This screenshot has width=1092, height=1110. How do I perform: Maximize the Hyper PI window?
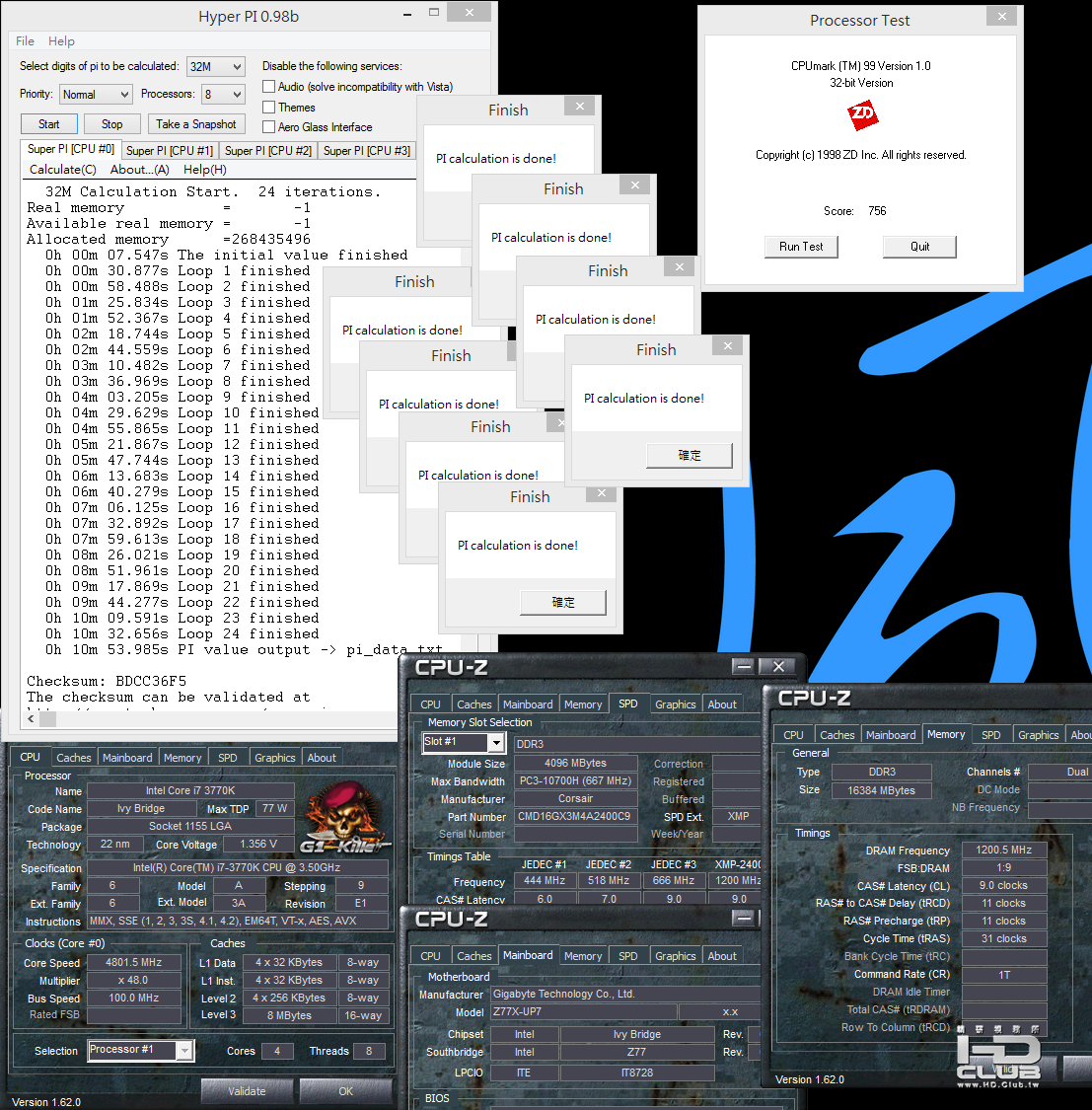point(434,13)
